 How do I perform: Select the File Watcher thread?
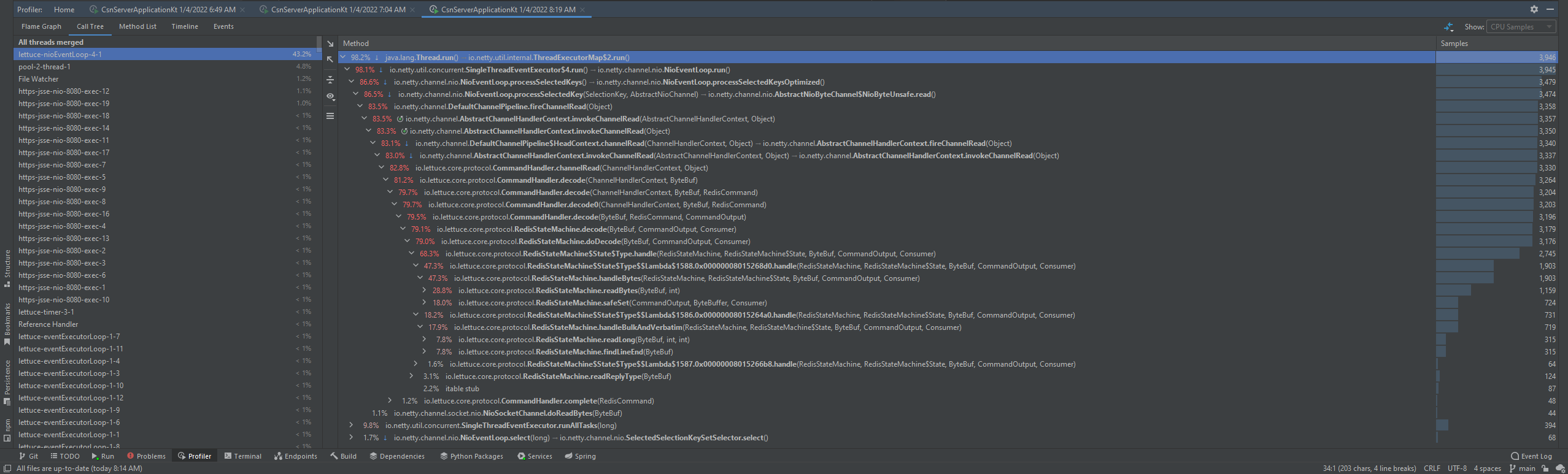[x=164, y=79]
